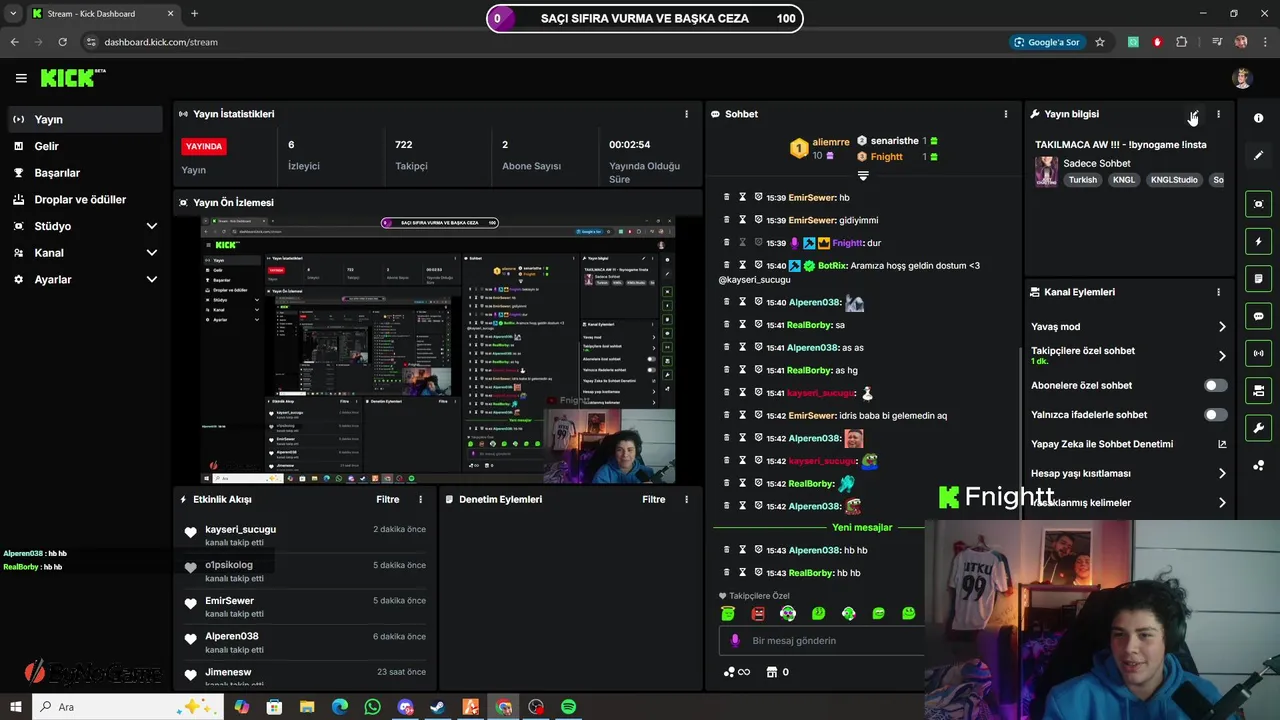Open the Etkinlik Akışı Filtre dropdown
The width and height of the screenshot is (1280, 720).
[387, 499]
